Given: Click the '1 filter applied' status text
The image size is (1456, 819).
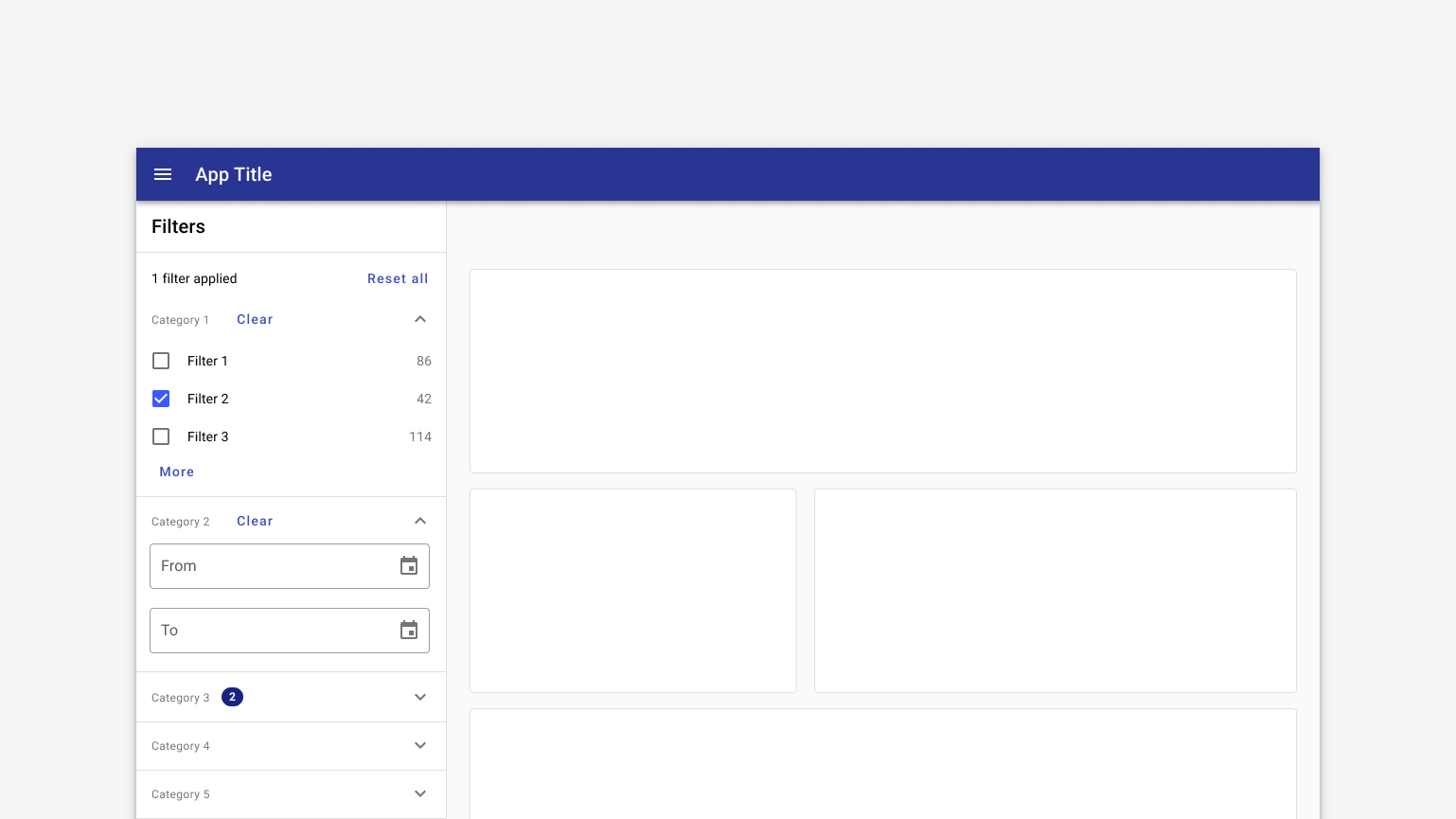Looking at the screenshot, I should point(194,278).
